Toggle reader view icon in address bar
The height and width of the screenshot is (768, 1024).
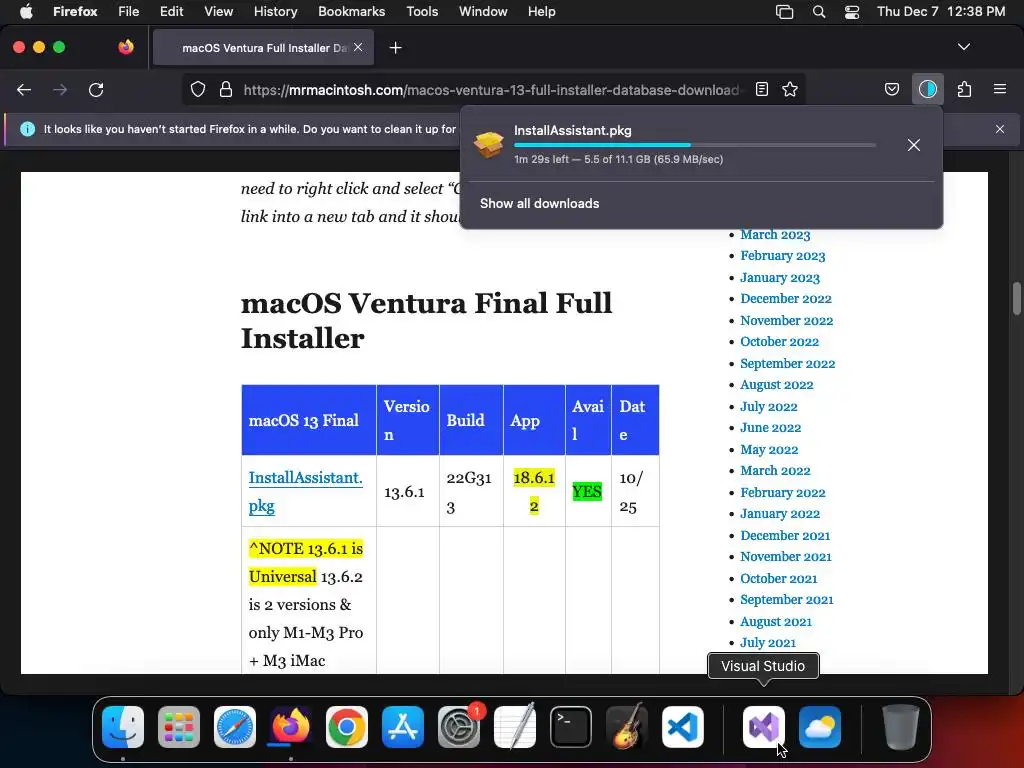pyautogui.click(x=761, y=89)
